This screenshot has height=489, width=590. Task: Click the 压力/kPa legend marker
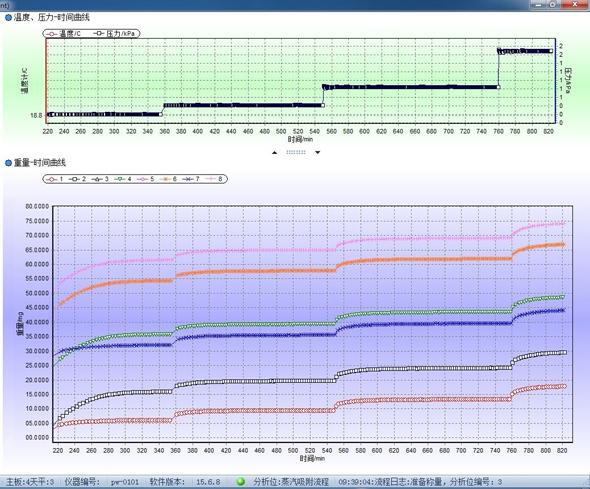tap(99, 33)
